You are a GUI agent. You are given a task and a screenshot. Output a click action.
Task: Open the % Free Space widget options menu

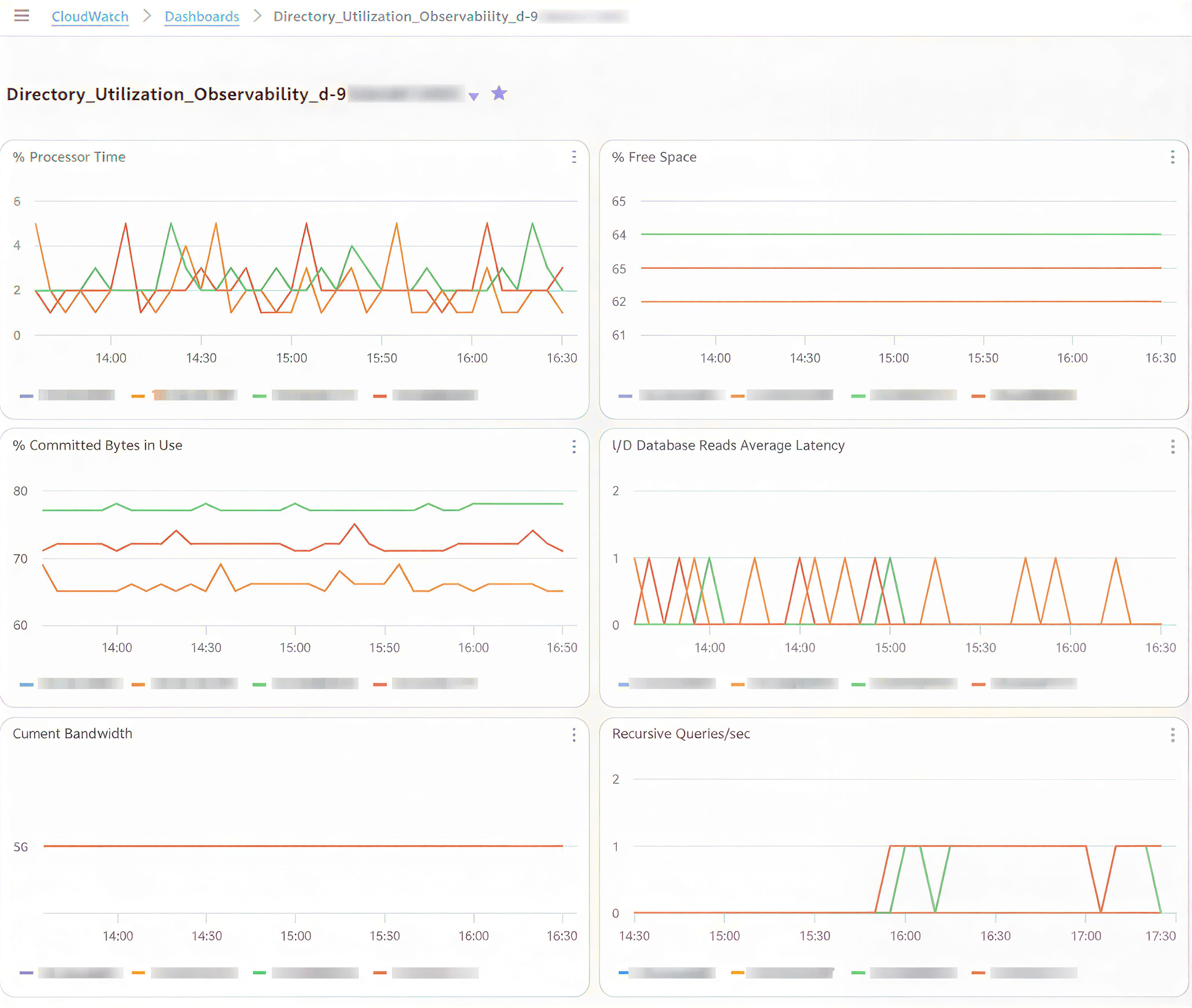click(x=1172, y=157)
